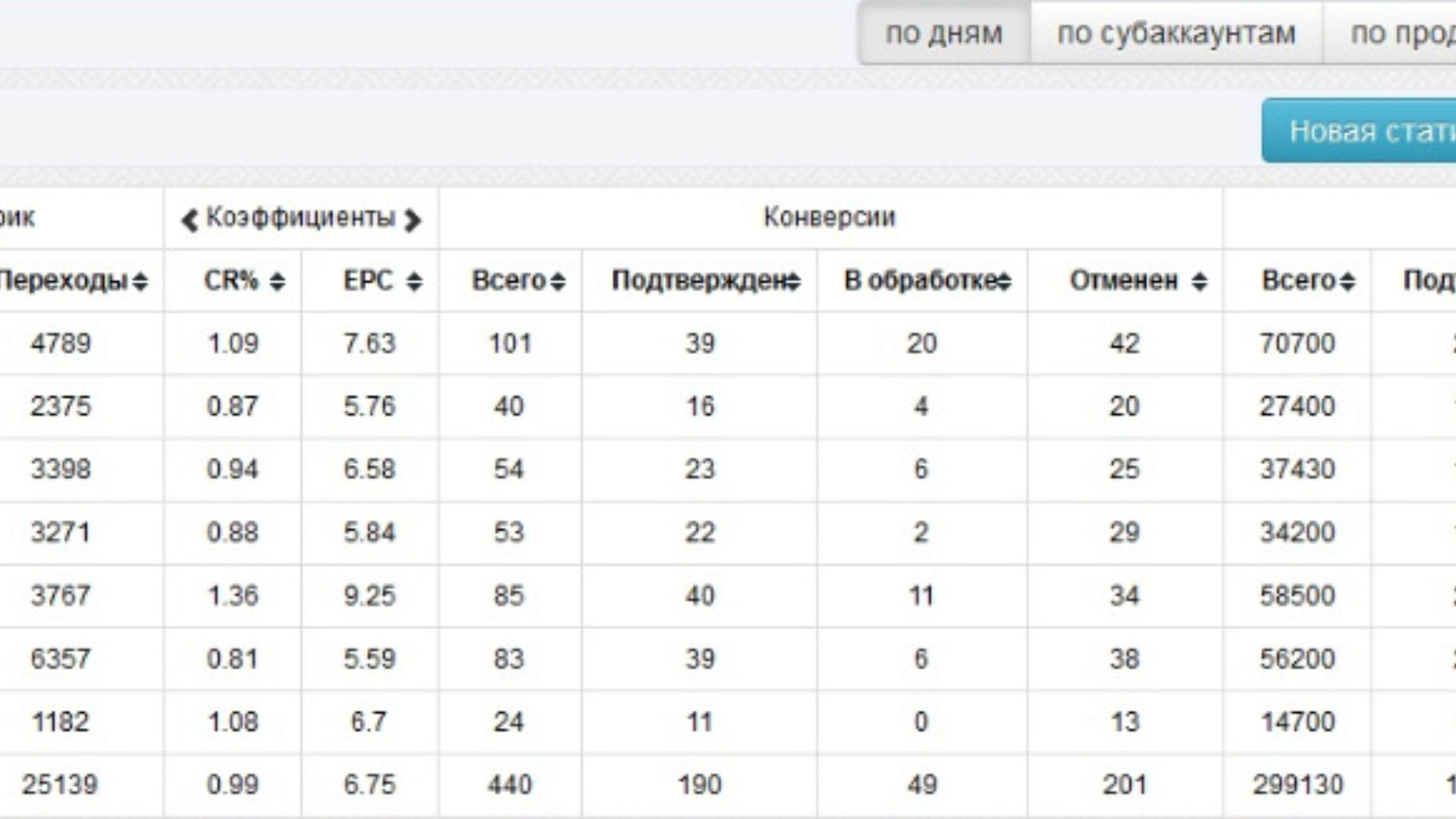Click the 299130 total value cell
This screenshot has height=819, width=1456.
click(x=1298, y=784)
